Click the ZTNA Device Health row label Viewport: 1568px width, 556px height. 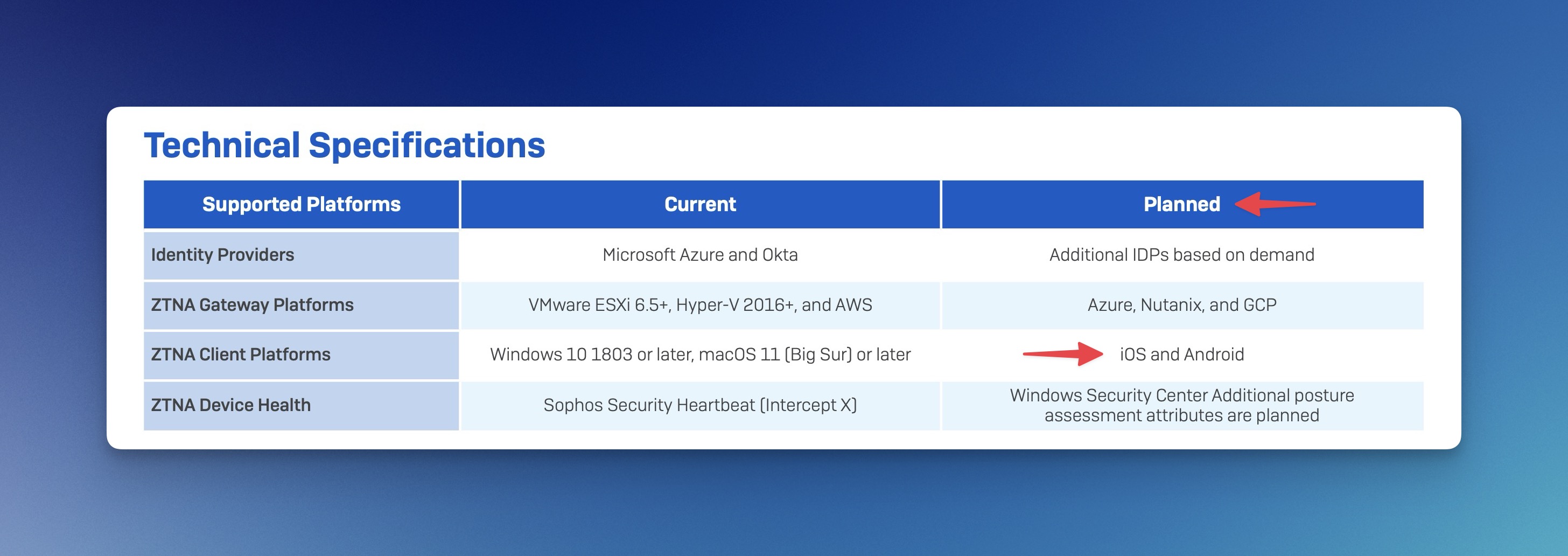click(x=230, y=405)
